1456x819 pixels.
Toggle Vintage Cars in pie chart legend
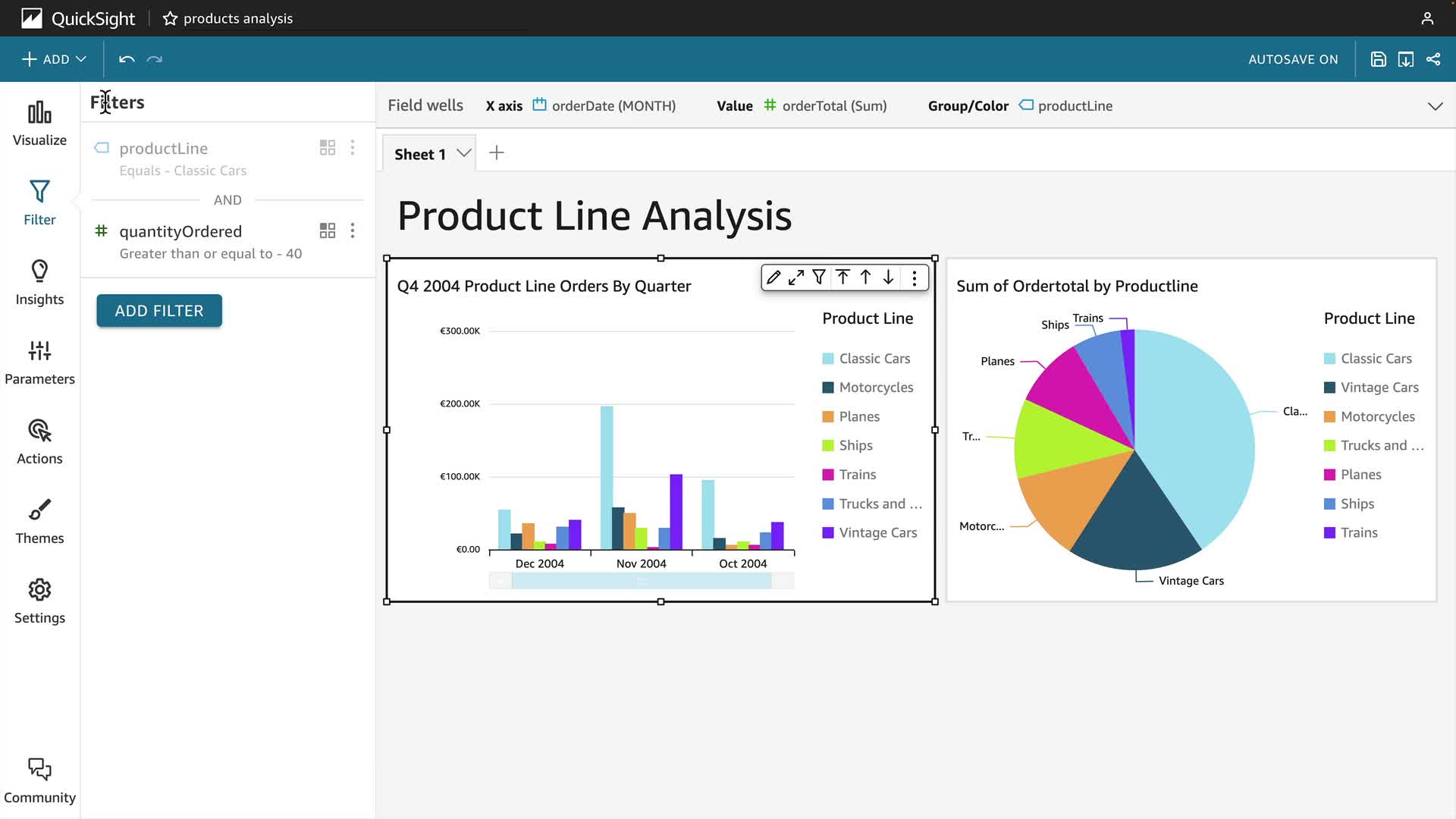[x=1379, y=388]
